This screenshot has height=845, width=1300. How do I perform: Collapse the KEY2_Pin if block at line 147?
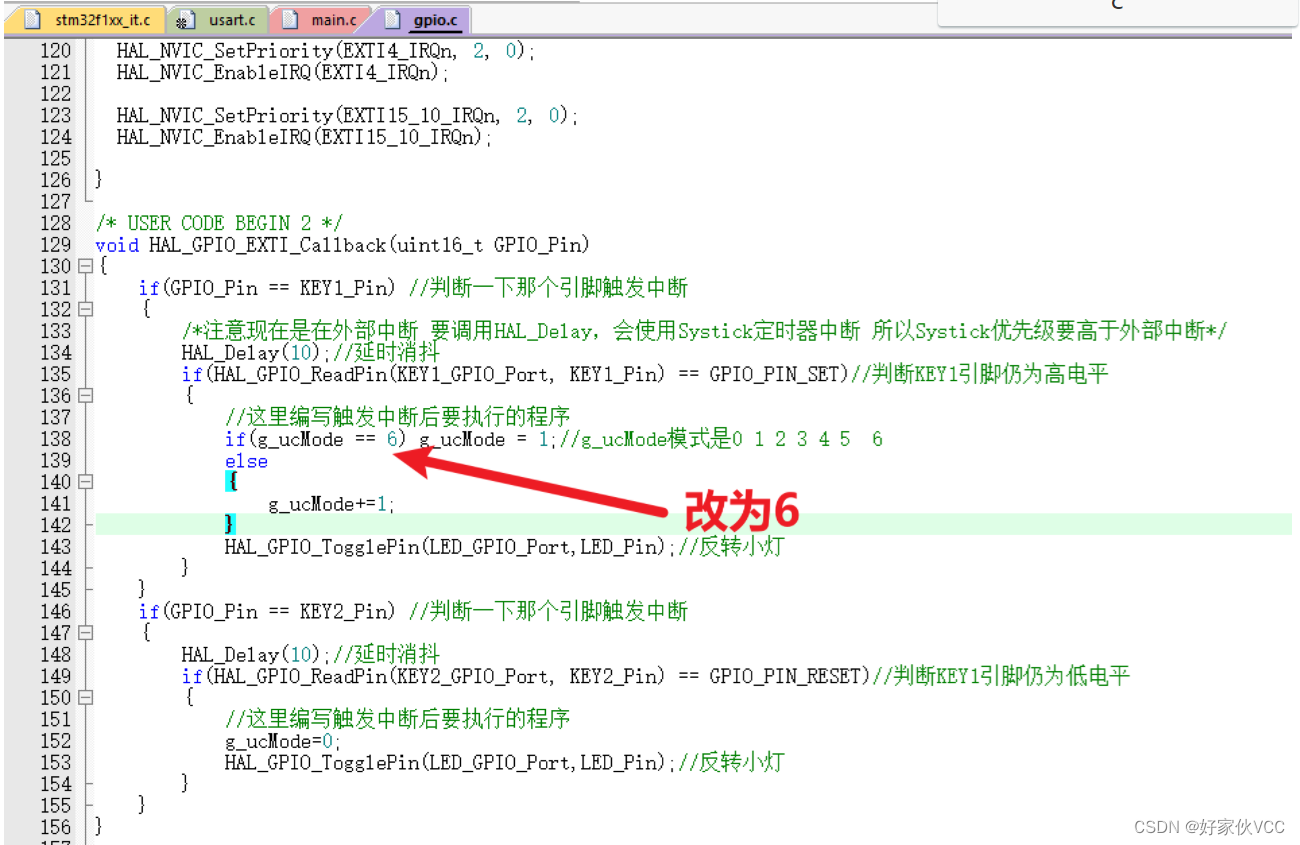coord(85,633)
